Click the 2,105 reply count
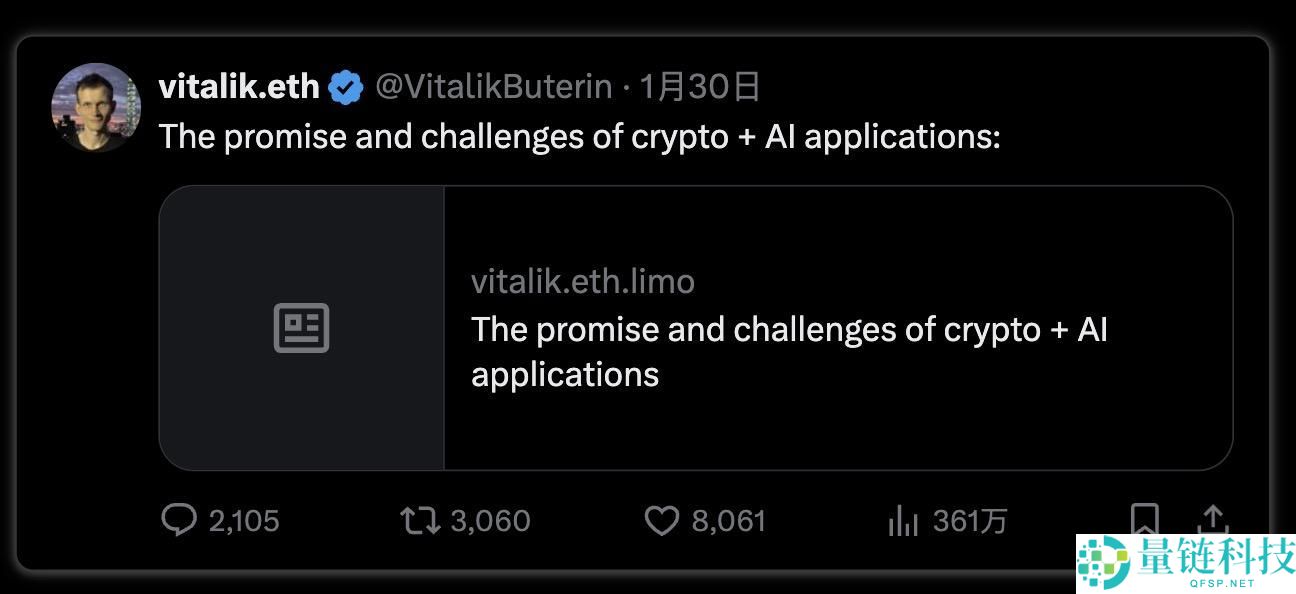Viewport: 1296px width, 594px height. (x=244, y=521)
